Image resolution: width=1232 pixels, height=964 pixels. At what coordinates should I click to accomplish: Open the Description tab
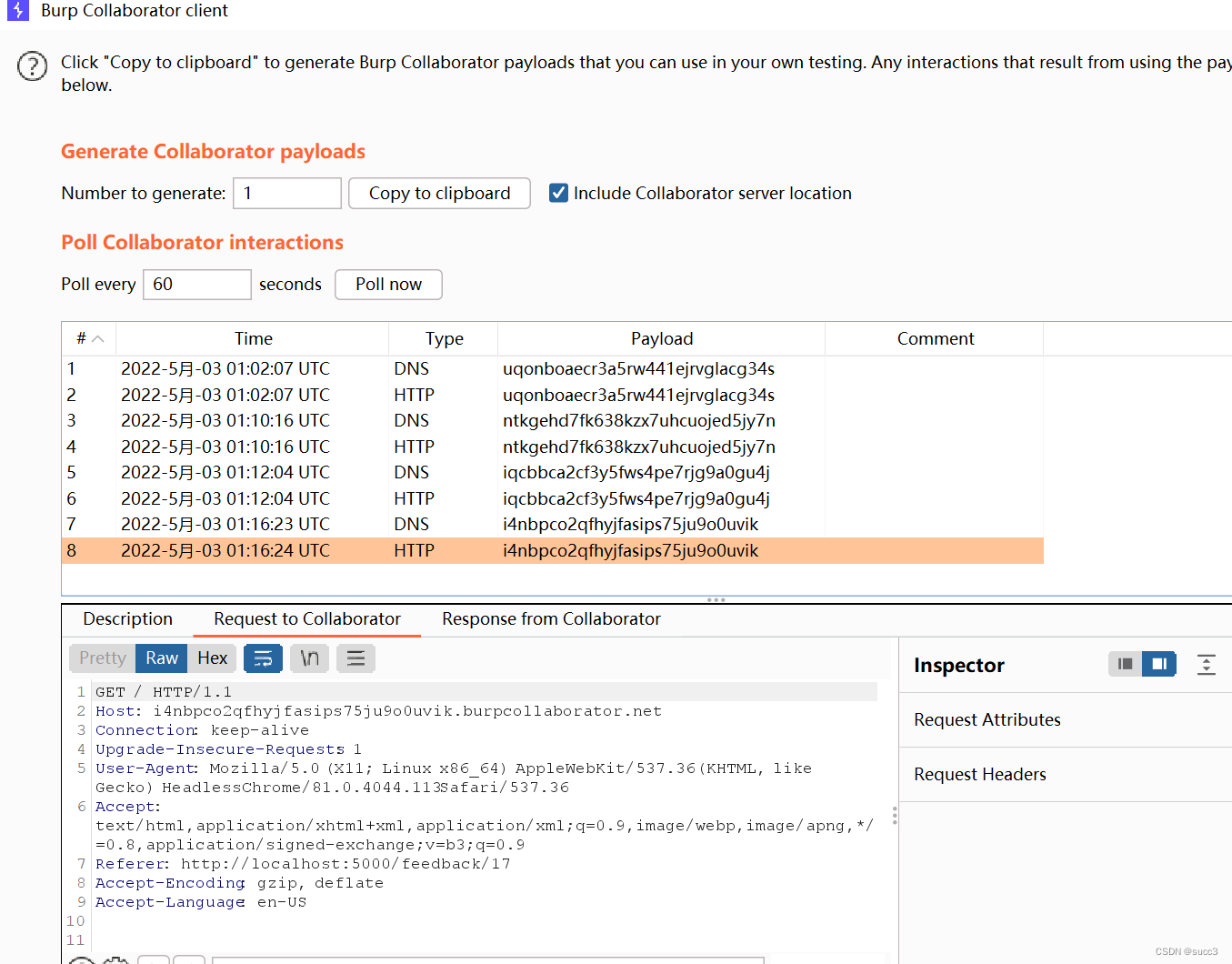[x=127, y=618]
